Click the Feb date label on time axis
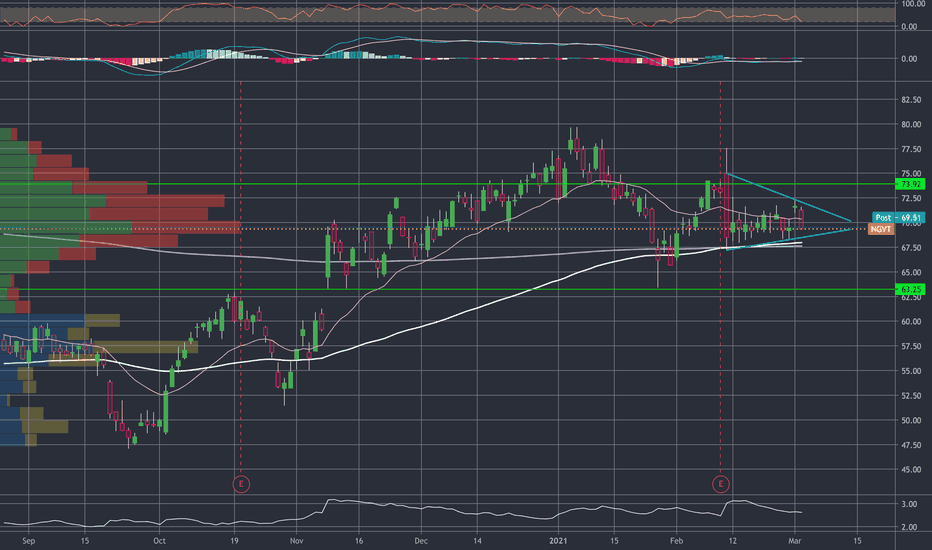This screenshot has width=932, height=550. [676, 541]
